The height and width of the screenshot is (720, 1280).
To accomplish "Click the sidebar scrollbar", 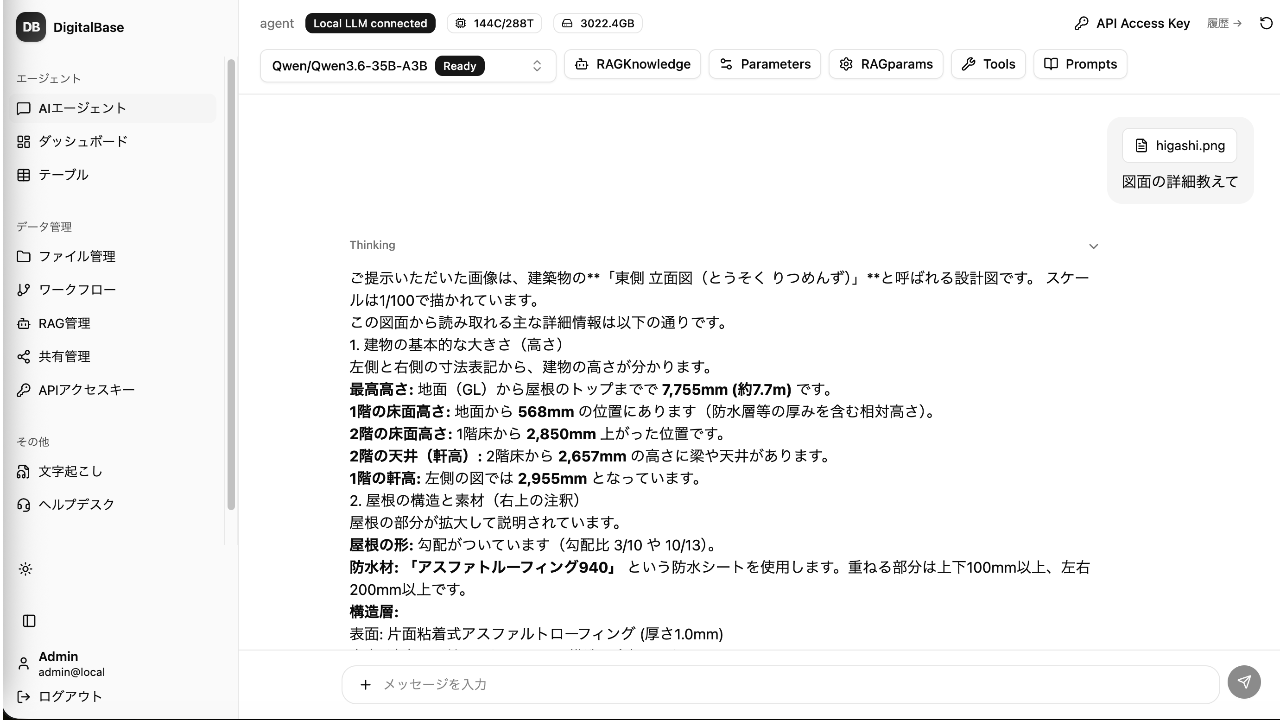I will point(231,285).
